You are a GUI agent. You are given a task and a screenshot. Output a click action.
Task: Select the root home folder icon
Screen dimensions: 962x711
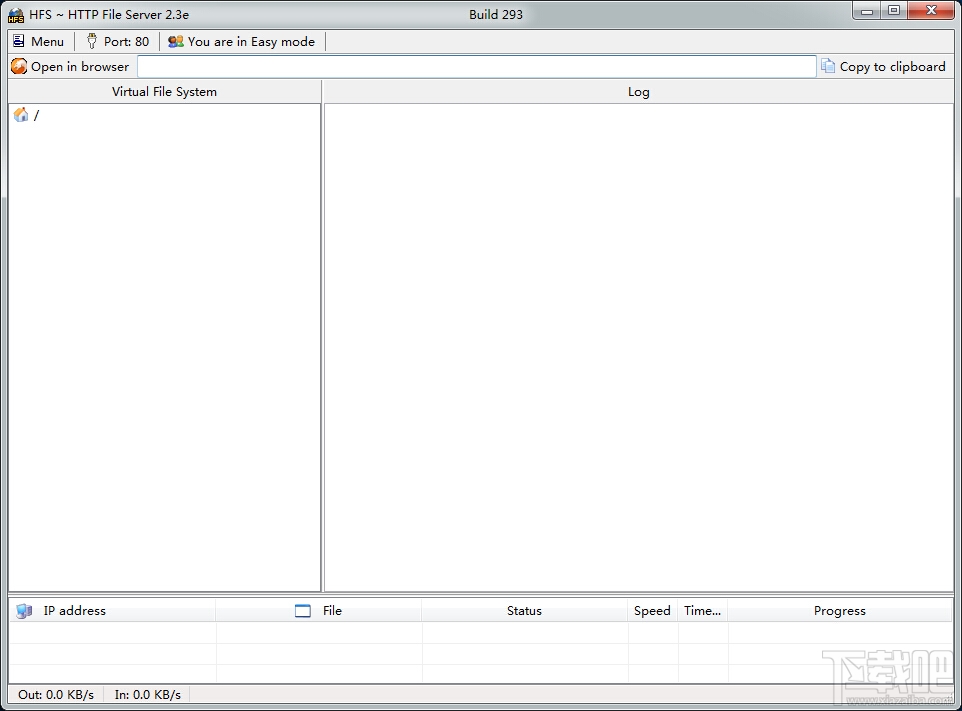[x=21, y=115]
